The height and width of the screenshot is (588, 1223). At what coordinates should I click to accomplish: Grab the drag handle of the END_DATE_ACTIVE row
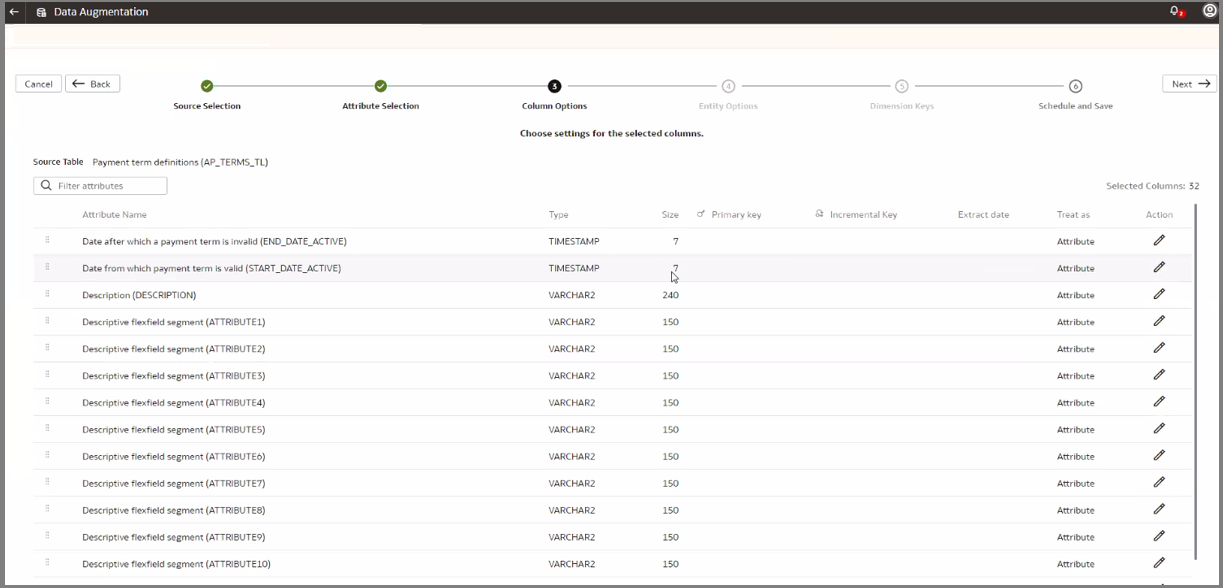click(x=47, y=240)
